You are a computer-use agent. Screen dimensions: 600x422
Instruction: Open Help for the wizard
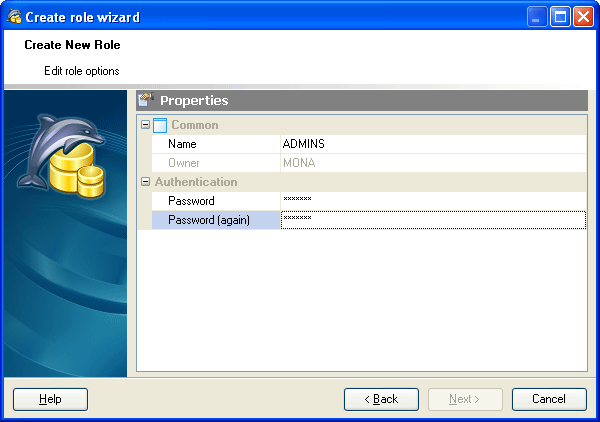pos(50,399)
